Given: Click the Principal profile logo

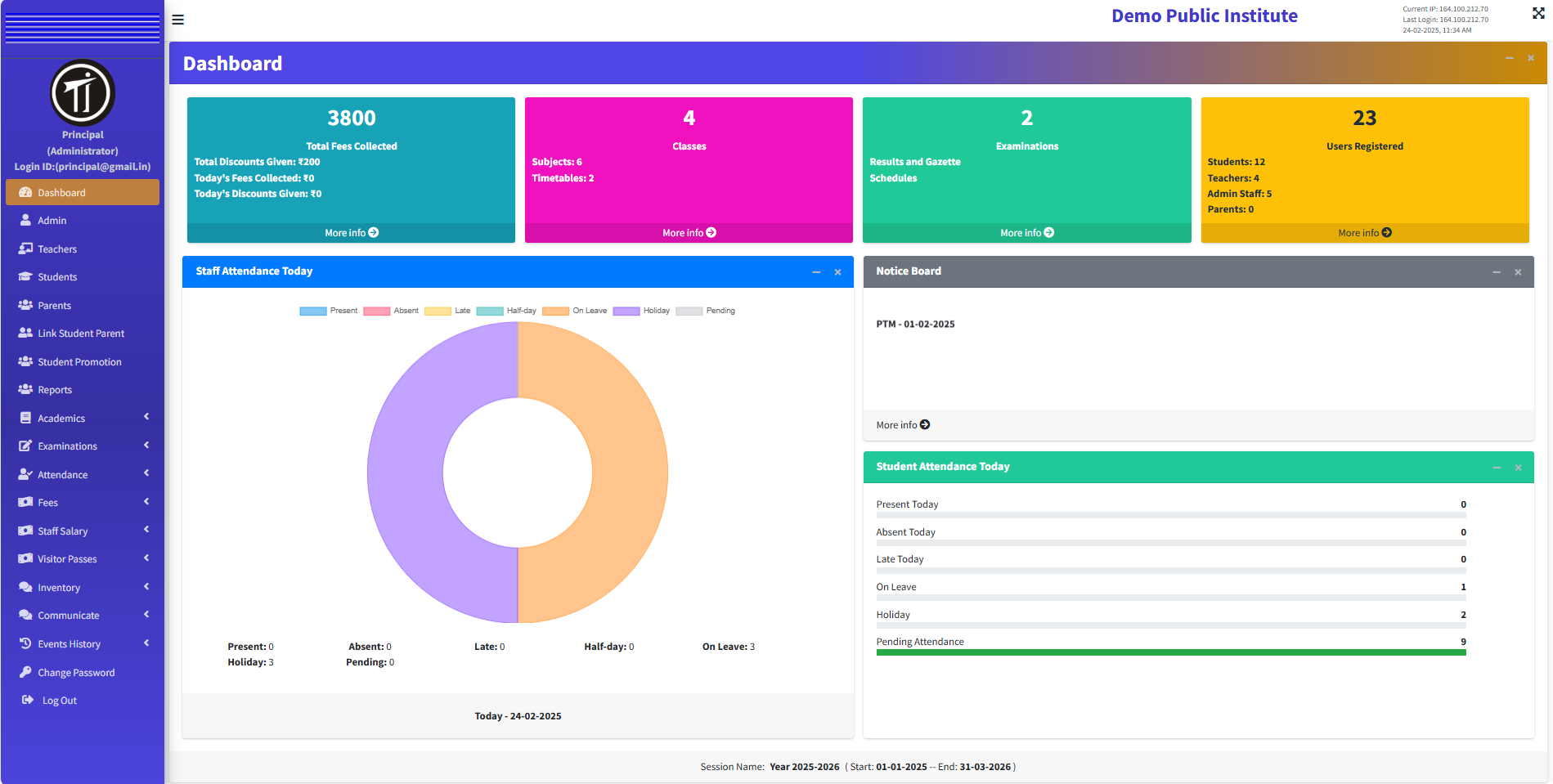Looking at the screenshot, I should [x=83, y=92].
